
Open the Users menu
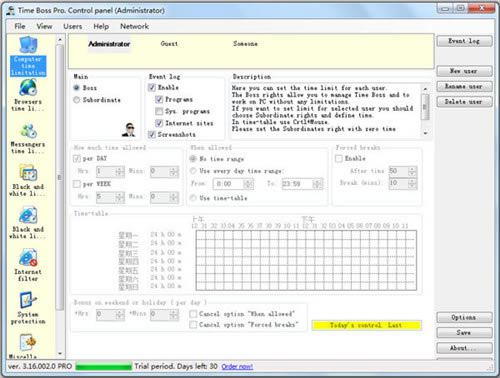tap(73, 26)
